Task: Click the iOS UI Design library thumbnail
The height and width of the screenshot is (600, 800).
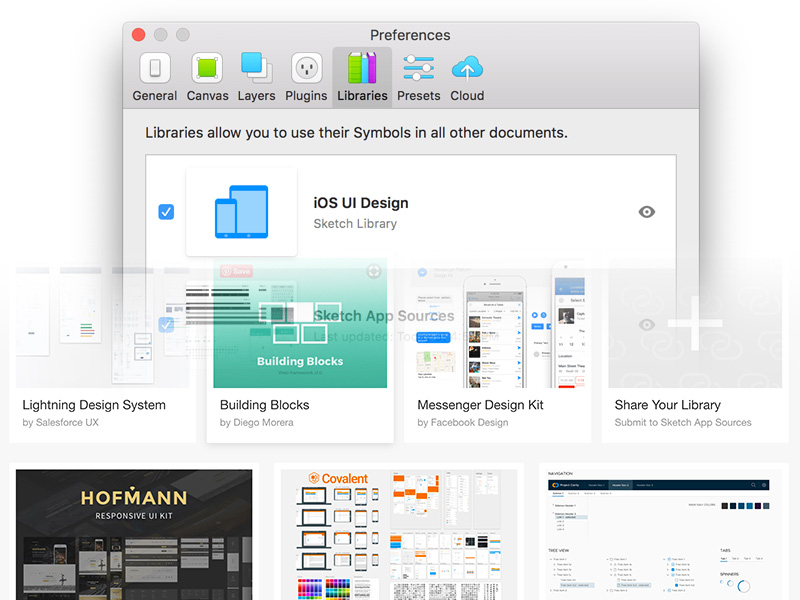Action: pos(241,212)
